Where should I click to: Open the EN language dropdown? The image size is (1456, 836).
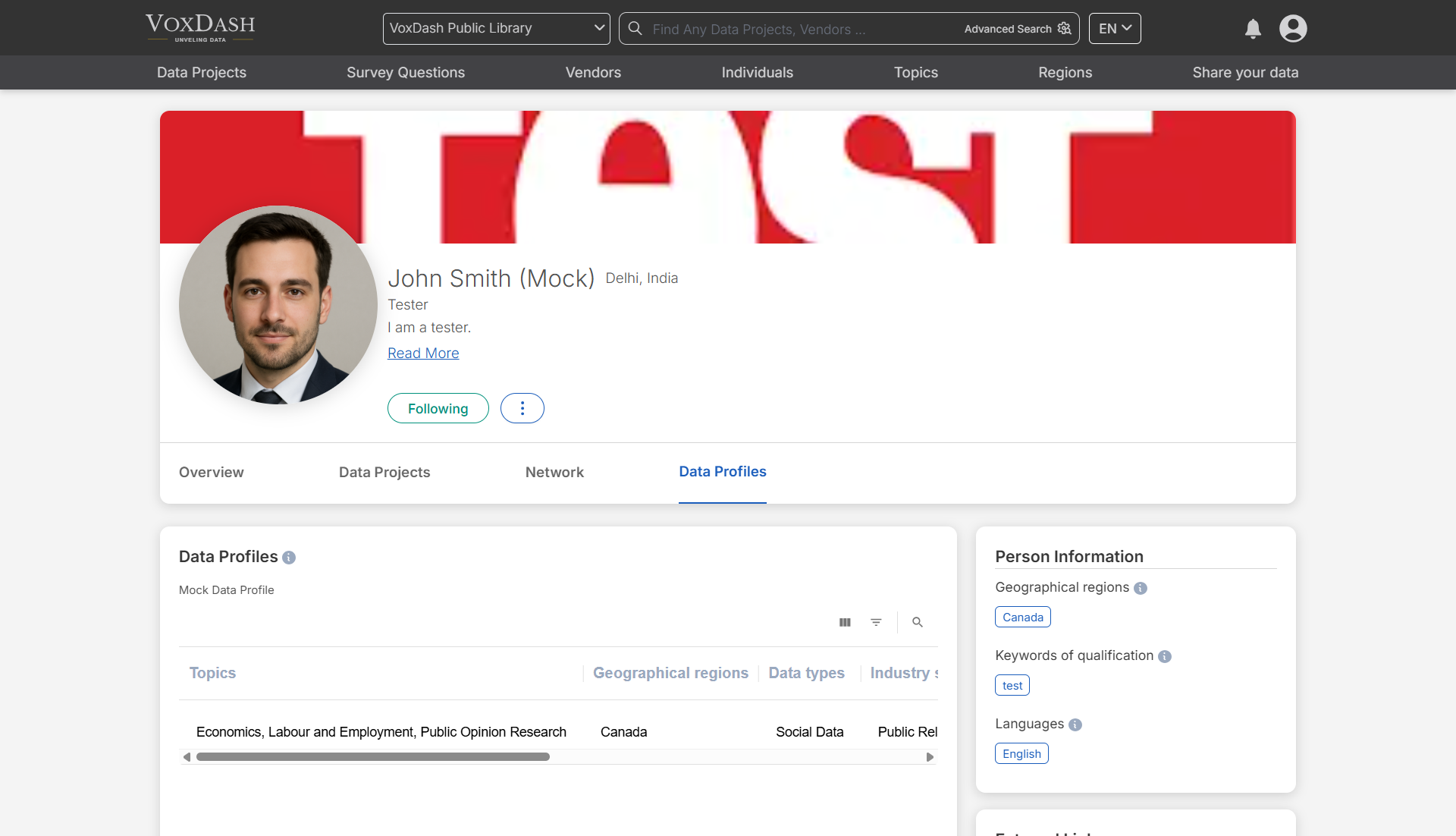click(x=1114, y=28)
